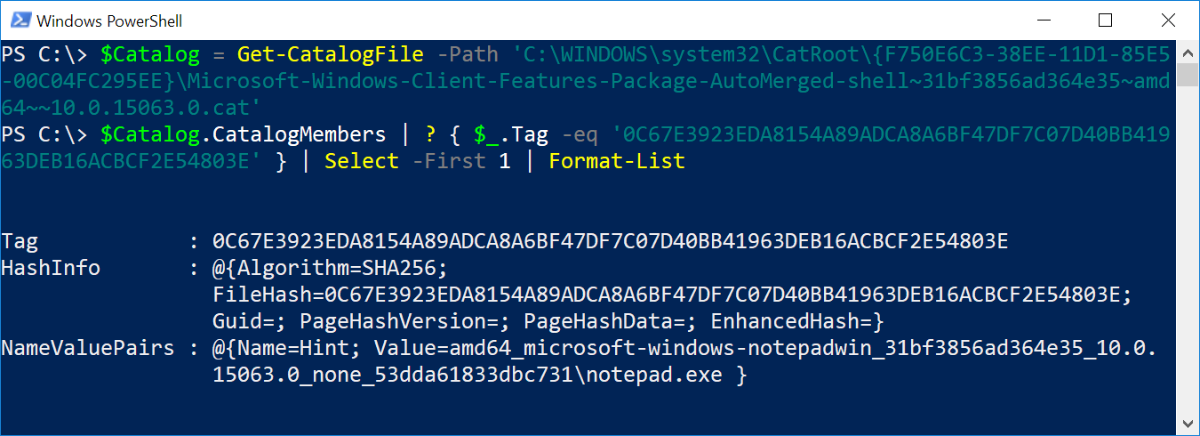Click the vertical scrollbar thumb

(x=1187, y=76)
